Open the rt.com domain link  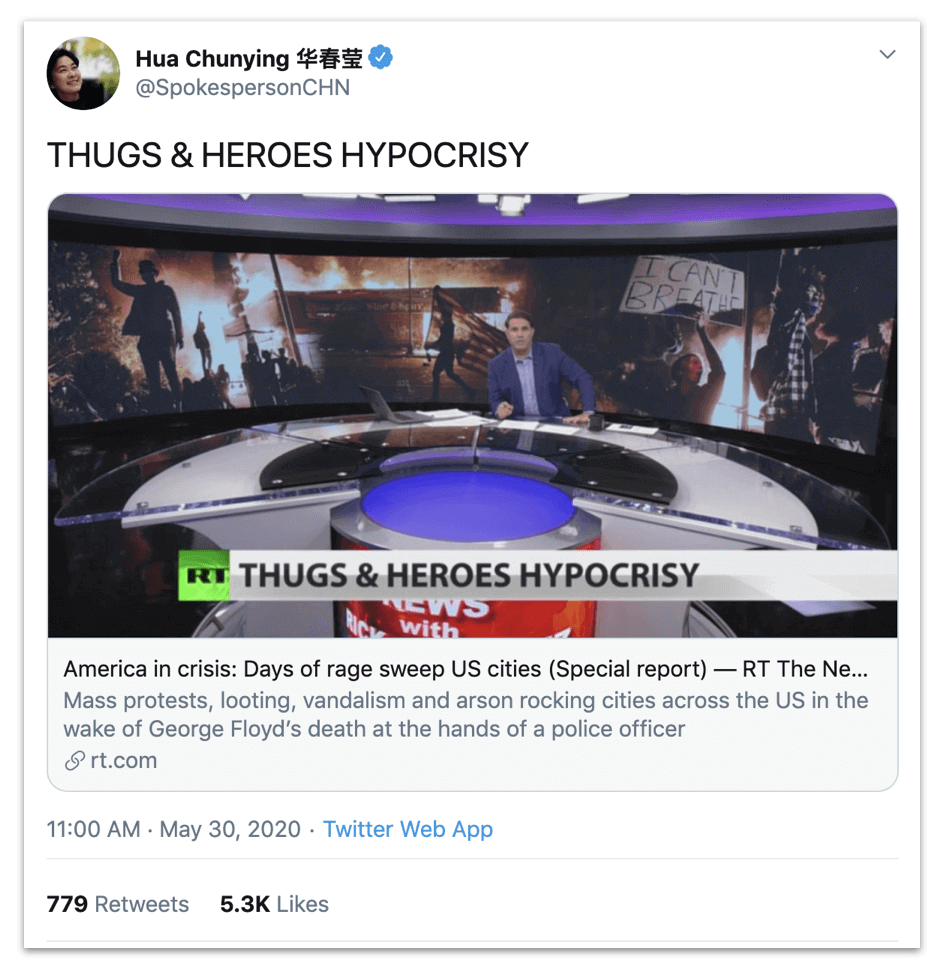tap(123, 761)
